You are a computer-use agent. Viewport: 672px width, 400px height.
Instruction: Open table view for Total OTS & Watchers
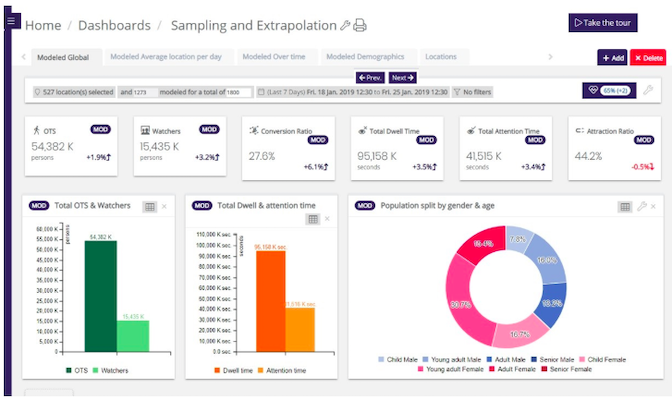coord(150,206)
